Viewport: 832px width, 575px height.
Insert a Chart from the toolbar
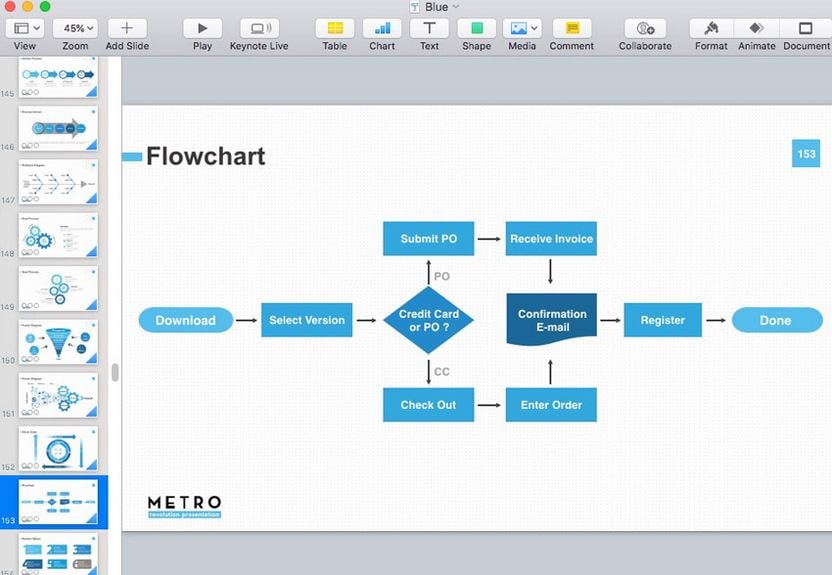382,28
